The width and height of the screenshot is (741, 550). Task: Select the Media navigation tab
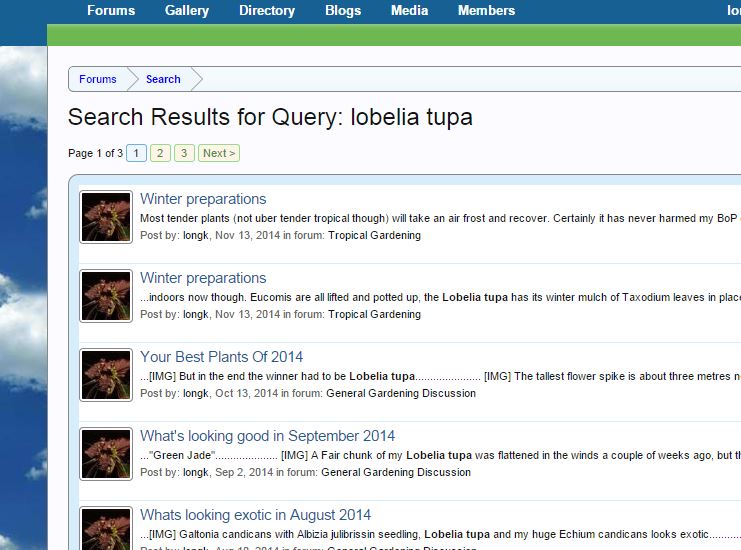[409, 11]
